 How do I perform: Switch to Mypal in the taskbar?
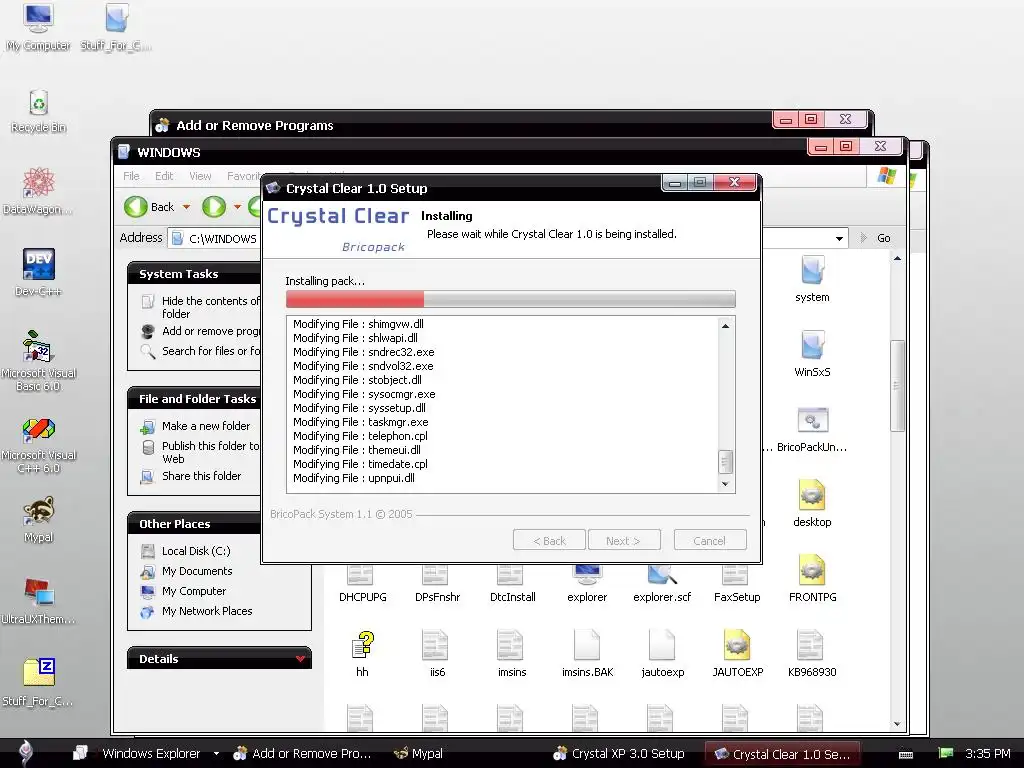click(418, 754)
